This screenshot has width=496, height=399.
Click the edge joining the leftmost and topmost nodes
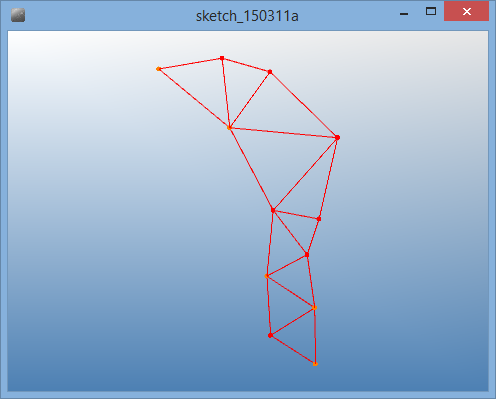tap(190, 64)
